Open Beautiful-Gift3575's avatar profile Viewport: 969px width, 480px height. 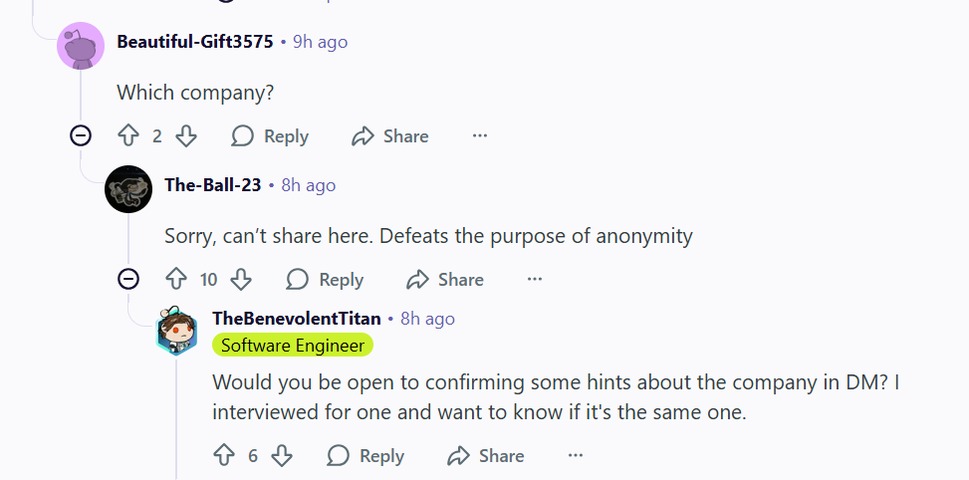[81, 47]
